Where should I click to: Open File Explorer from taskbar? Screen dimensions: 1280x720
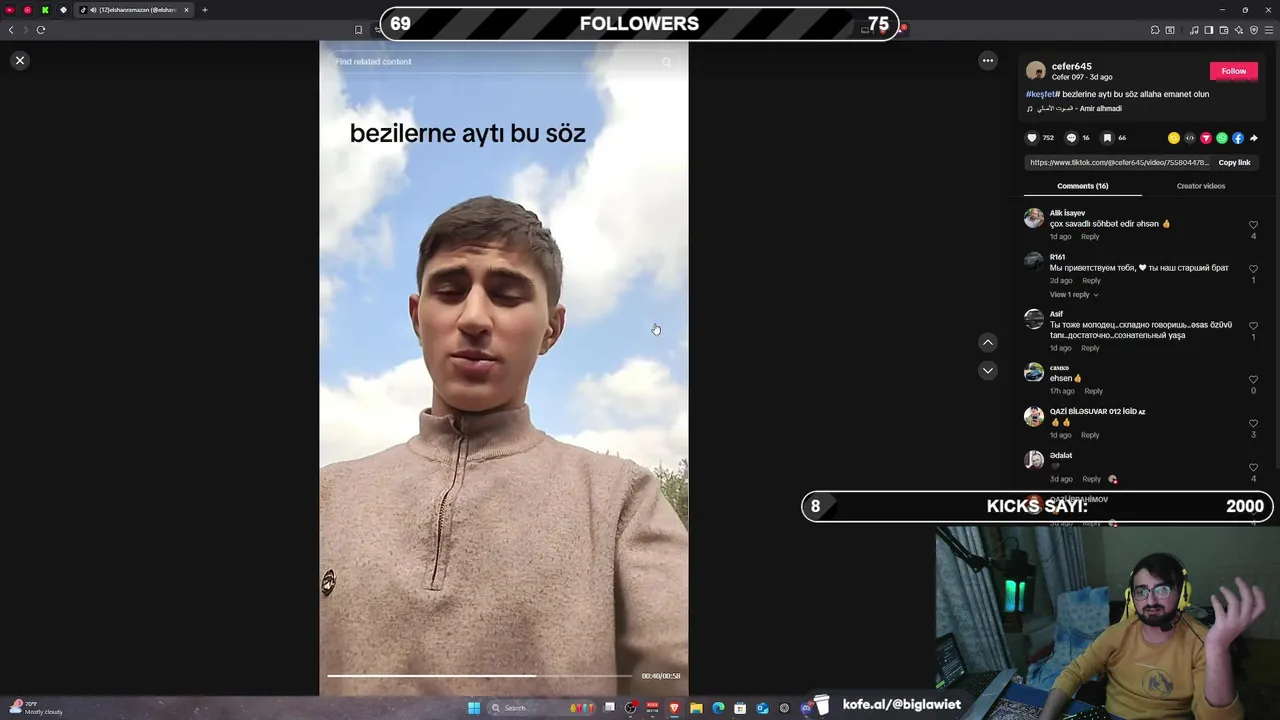696,708
